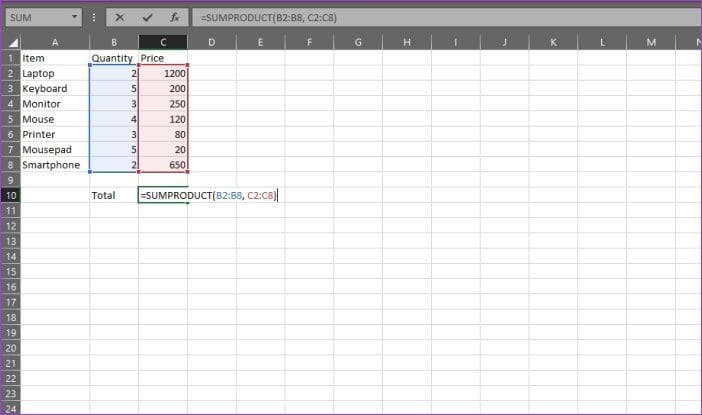Select column K header
This screenshot has height=415, width=702.
(553, 42)
